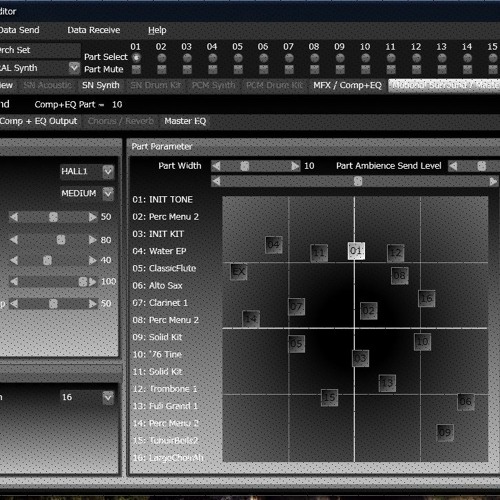Select part marker 04 in surround grid
This screenshot has height=500, width=500.
coord(274,245)
